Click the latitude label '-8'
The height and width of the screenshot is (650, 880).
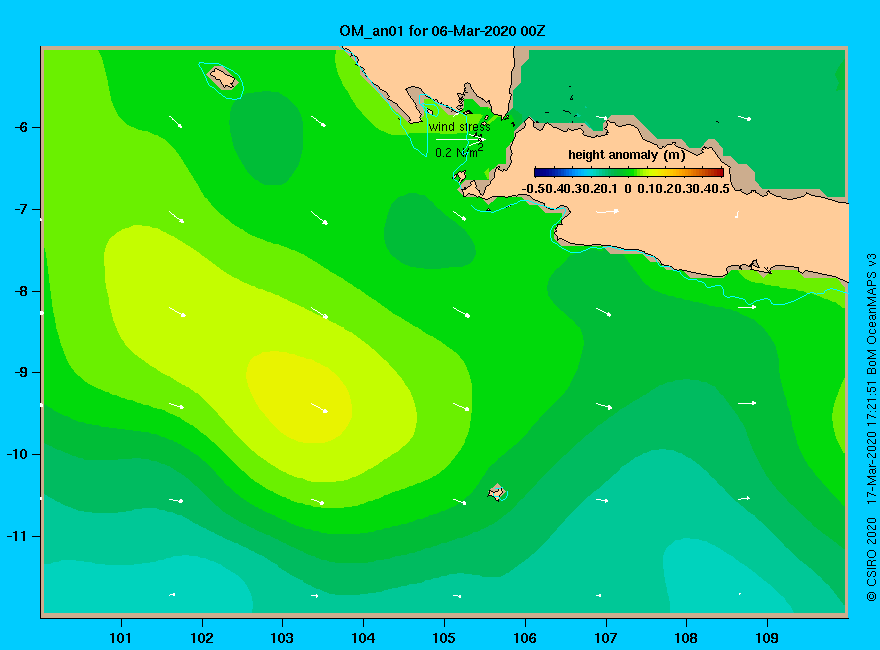[x=21, y=291]
